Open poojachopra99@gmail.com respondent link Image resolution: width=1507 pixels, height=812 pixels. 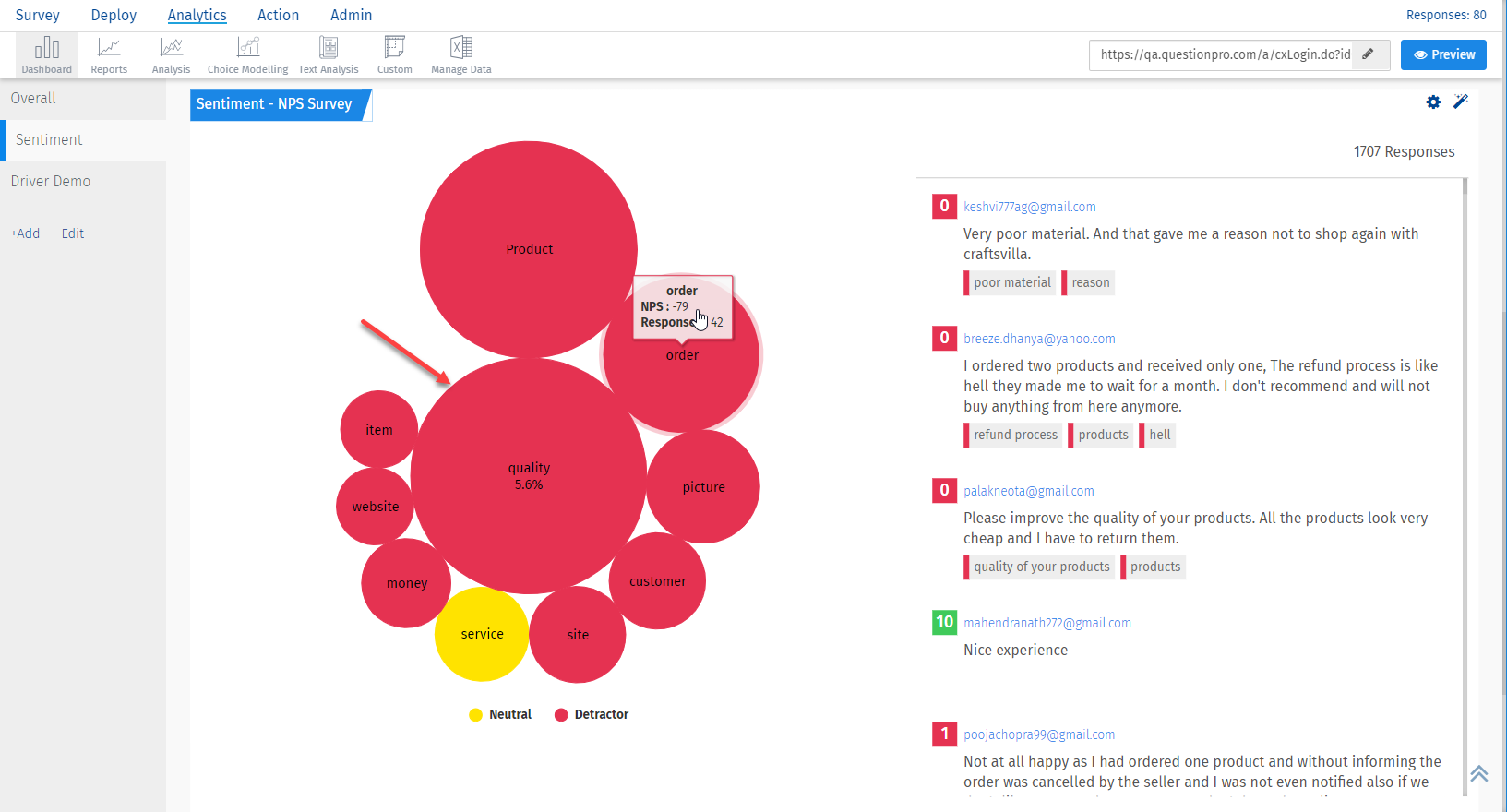tap(1039, 734)
